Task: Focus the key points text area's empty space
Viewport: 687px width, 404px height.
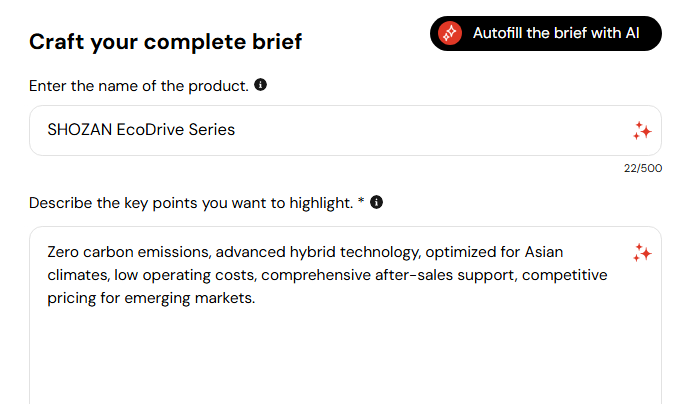Action: click(345, 355)
